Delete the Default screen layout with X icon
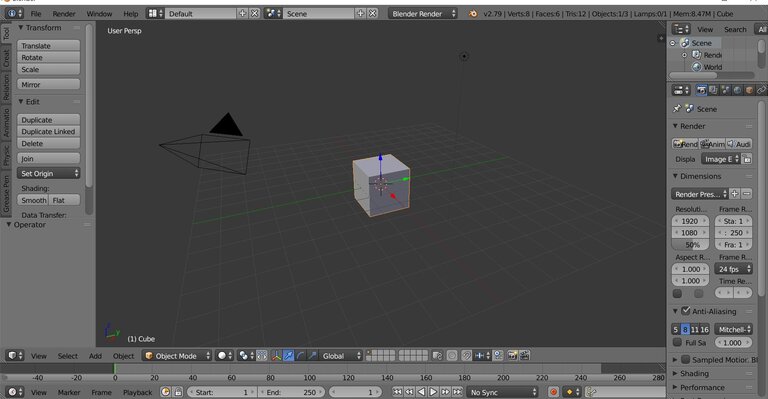 [255, 14]
